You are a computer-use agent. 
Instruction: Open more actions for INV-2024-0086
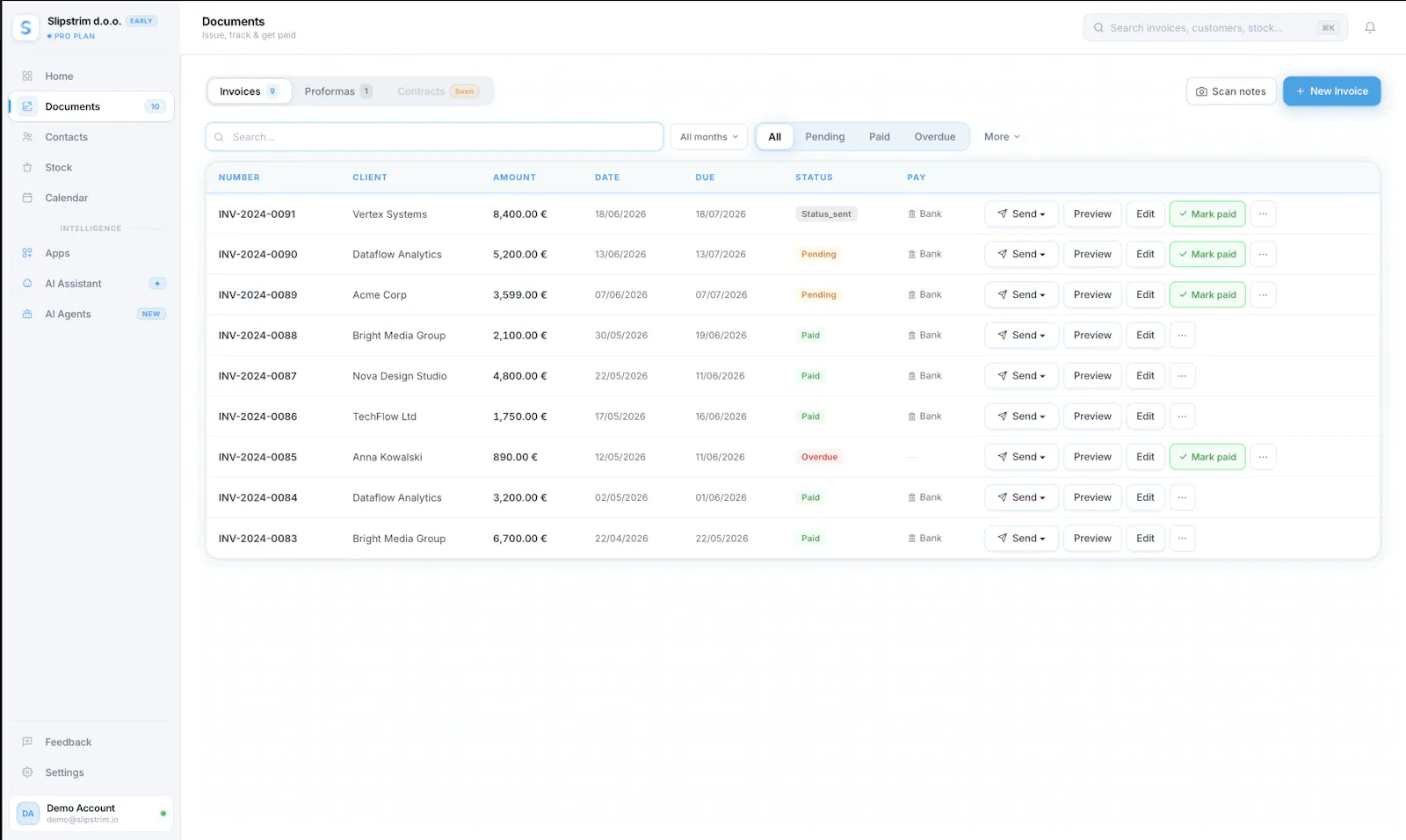[x=1182, y=416]
